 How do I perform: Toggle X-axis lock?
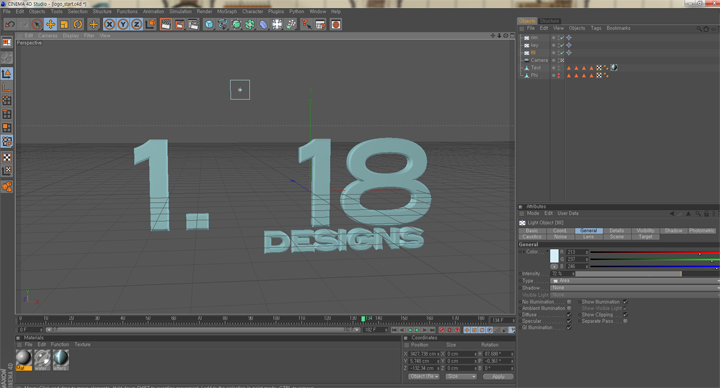coord(109,24)
